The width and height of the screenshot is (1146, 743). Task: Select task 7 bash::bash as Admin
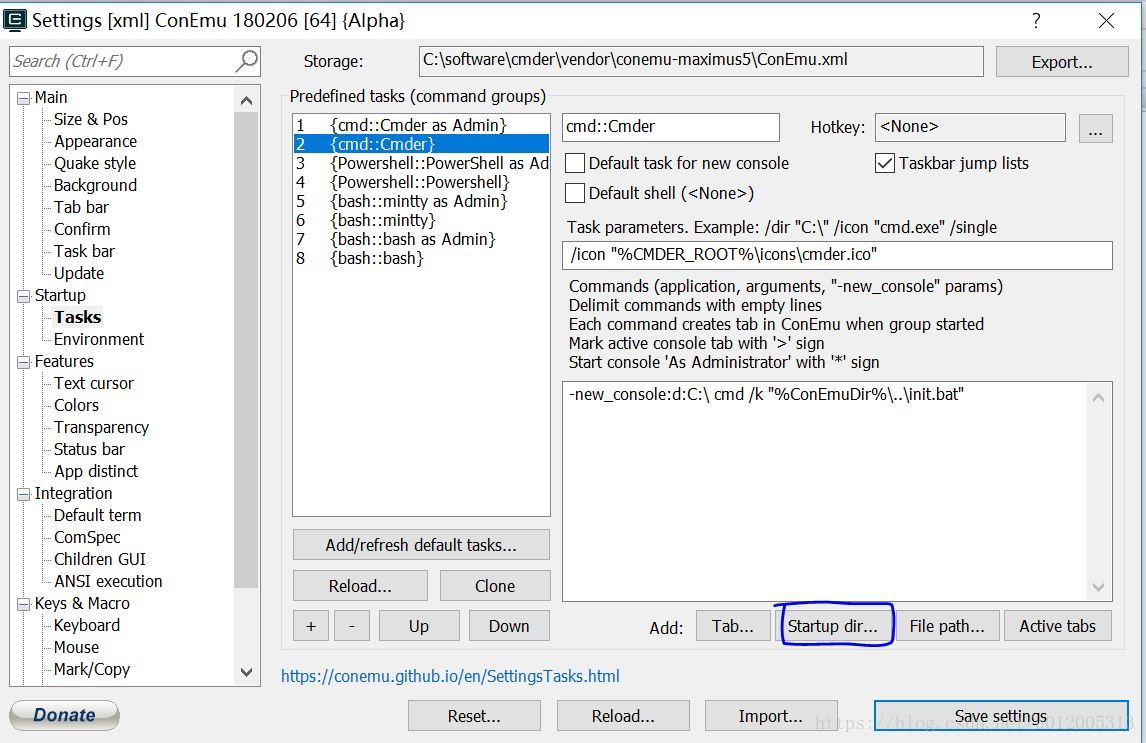pyautogui.click(x=421, y=239)
